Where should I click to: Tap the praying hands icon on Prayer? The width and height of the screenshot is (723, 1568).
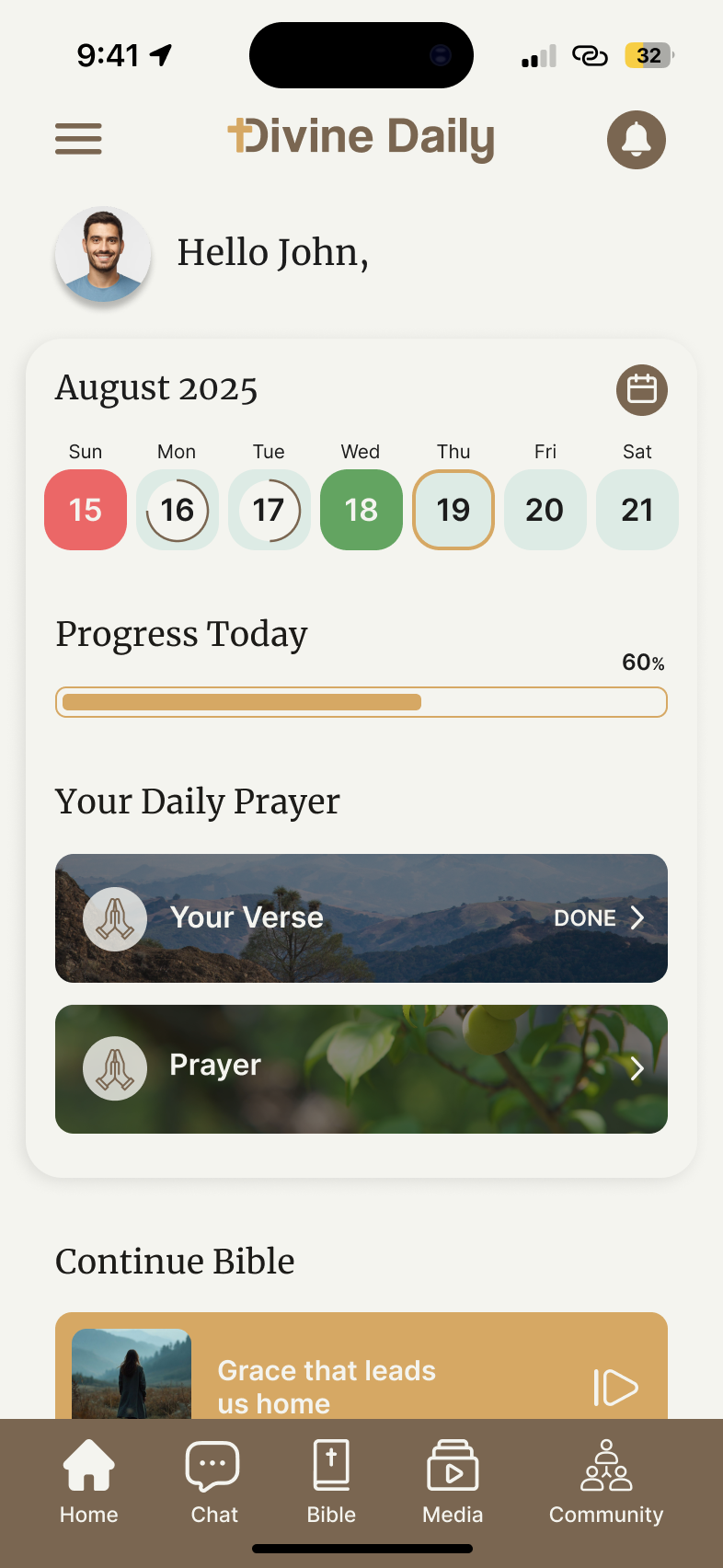pyautogui.click(x=115, y=1068)
